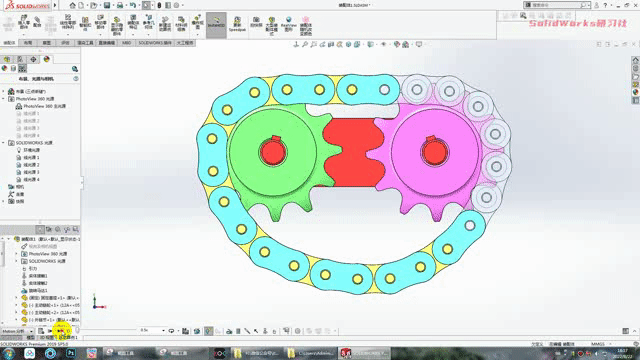Switch to the 渲染工具 ribbon tab
Image resolution: width=640 pixels, height=360 pixels.
85,43
